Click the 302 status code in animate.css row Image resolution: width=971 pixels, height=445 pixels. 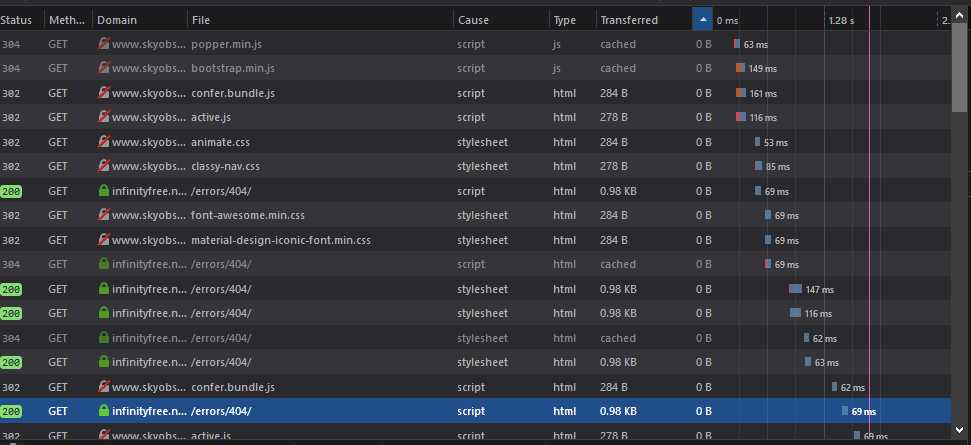pos(11,142)
